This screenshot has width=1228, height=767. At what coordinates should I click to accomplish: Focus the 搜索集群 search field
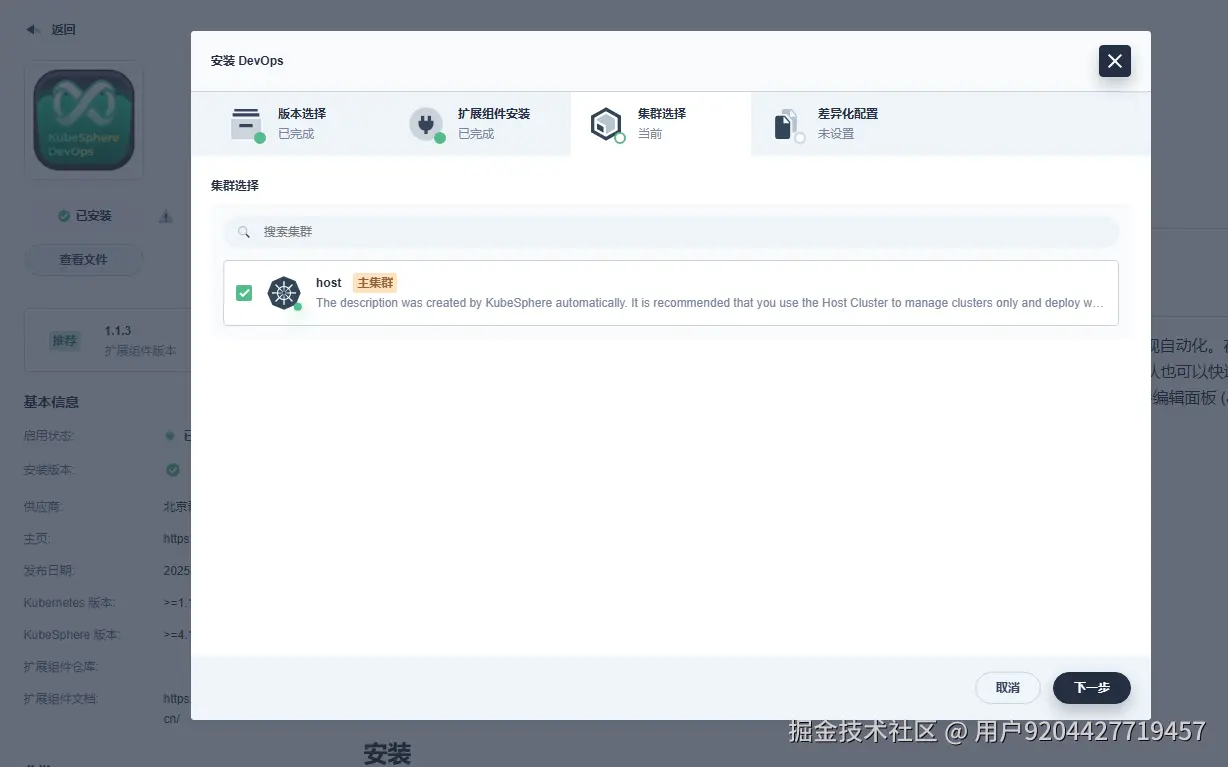671,232
